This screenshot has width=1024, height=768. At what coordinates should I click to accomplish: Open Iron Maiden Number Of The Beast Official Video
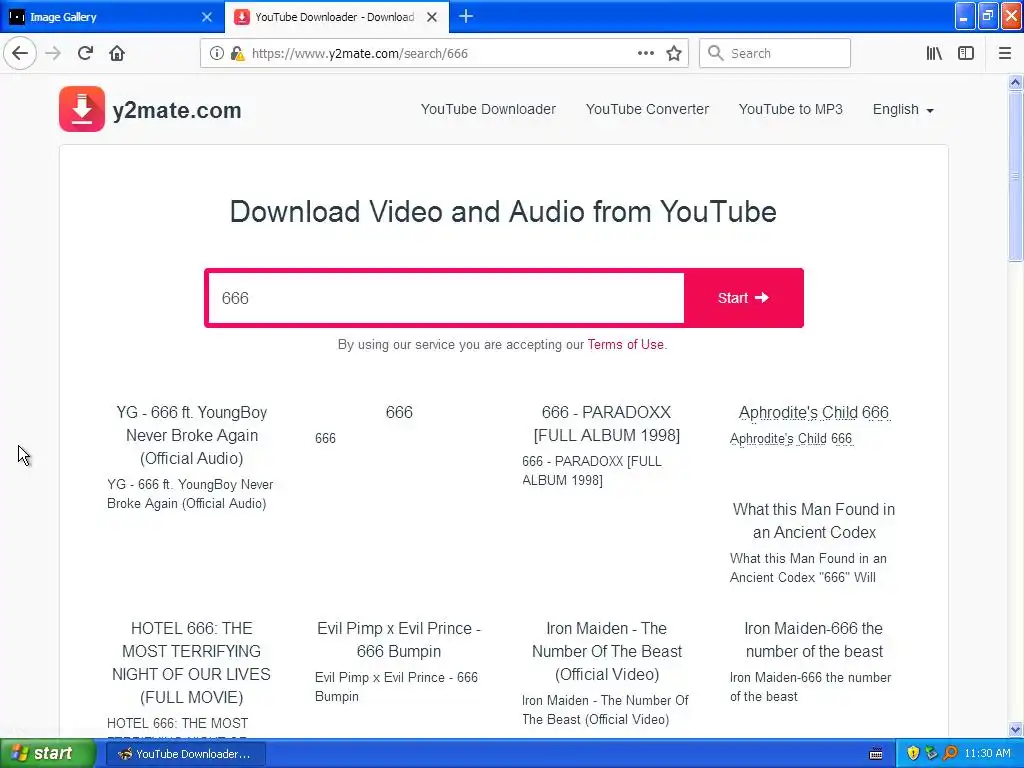[607, 651]
